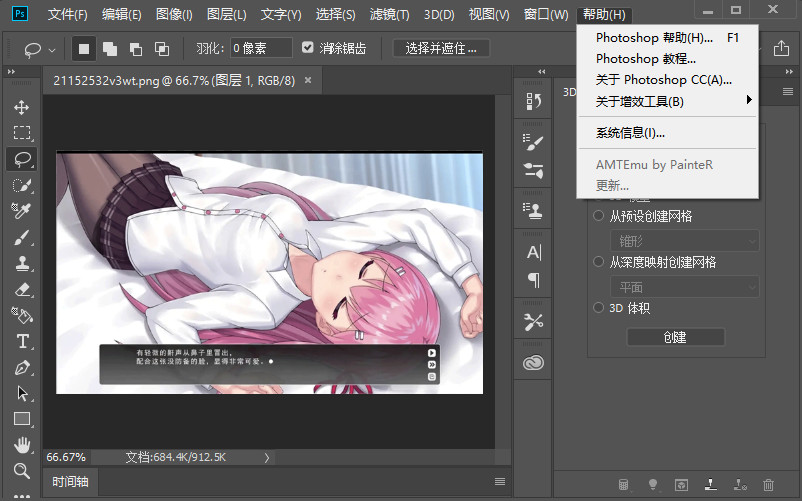This screenshot has width=802, height=501.
Task: Open the 图层(L) menu
Action: point(227,15)
